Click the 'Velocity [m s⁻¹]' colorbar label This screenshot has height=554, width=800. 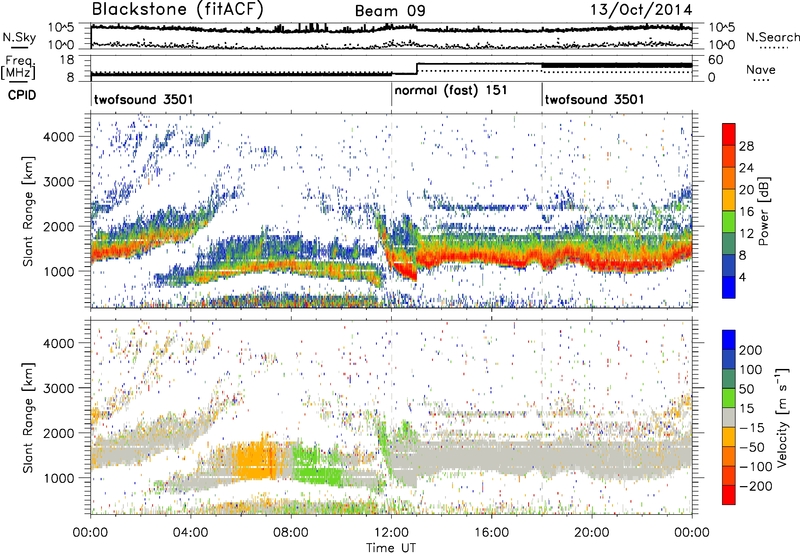pyautogui.click(x=781, y=417)
